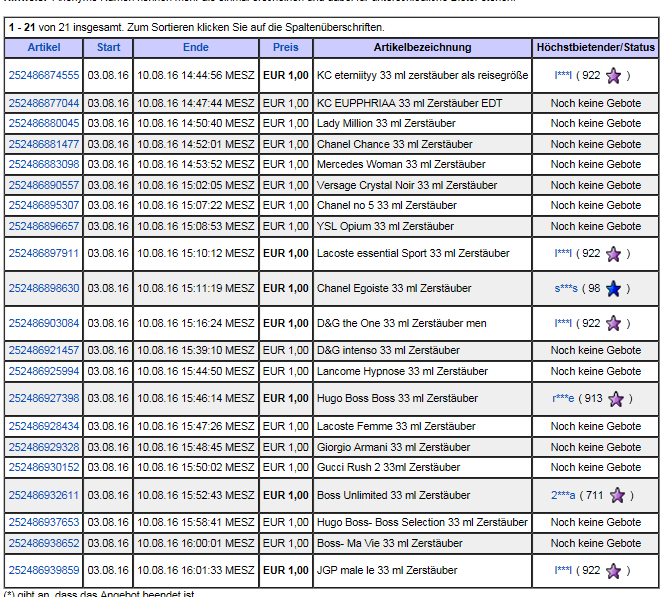Open article link 252486929328
This screenshot has height=597, width=667.
pos(44,448)
